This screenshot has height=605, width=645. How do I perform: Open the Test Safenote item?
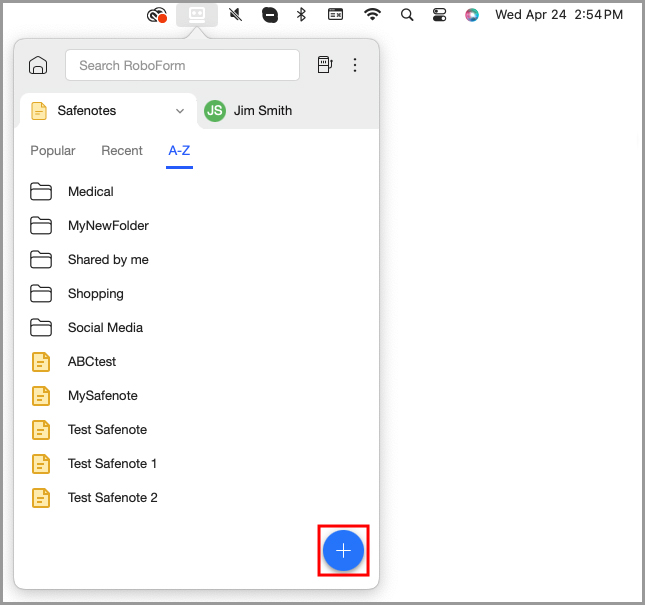pyautogui.click(x=196, y=430)
